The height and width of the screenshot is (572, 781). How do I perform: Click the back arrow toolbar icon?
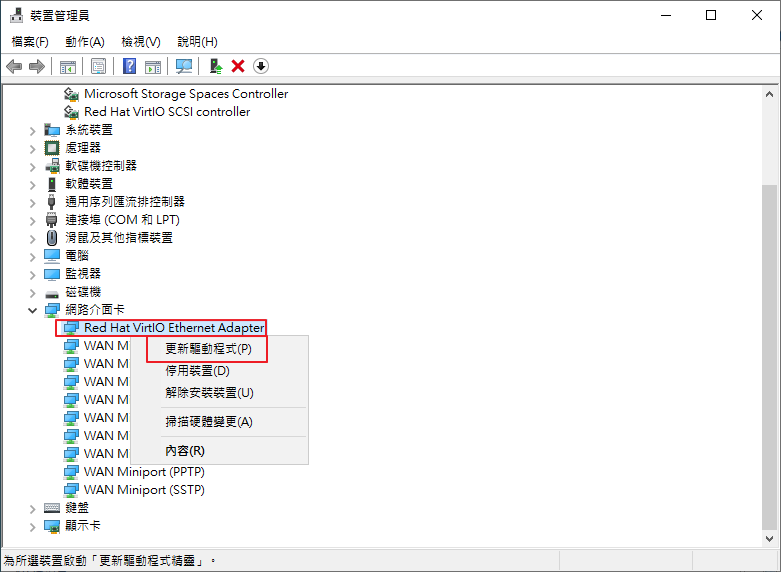click(14, 66)
